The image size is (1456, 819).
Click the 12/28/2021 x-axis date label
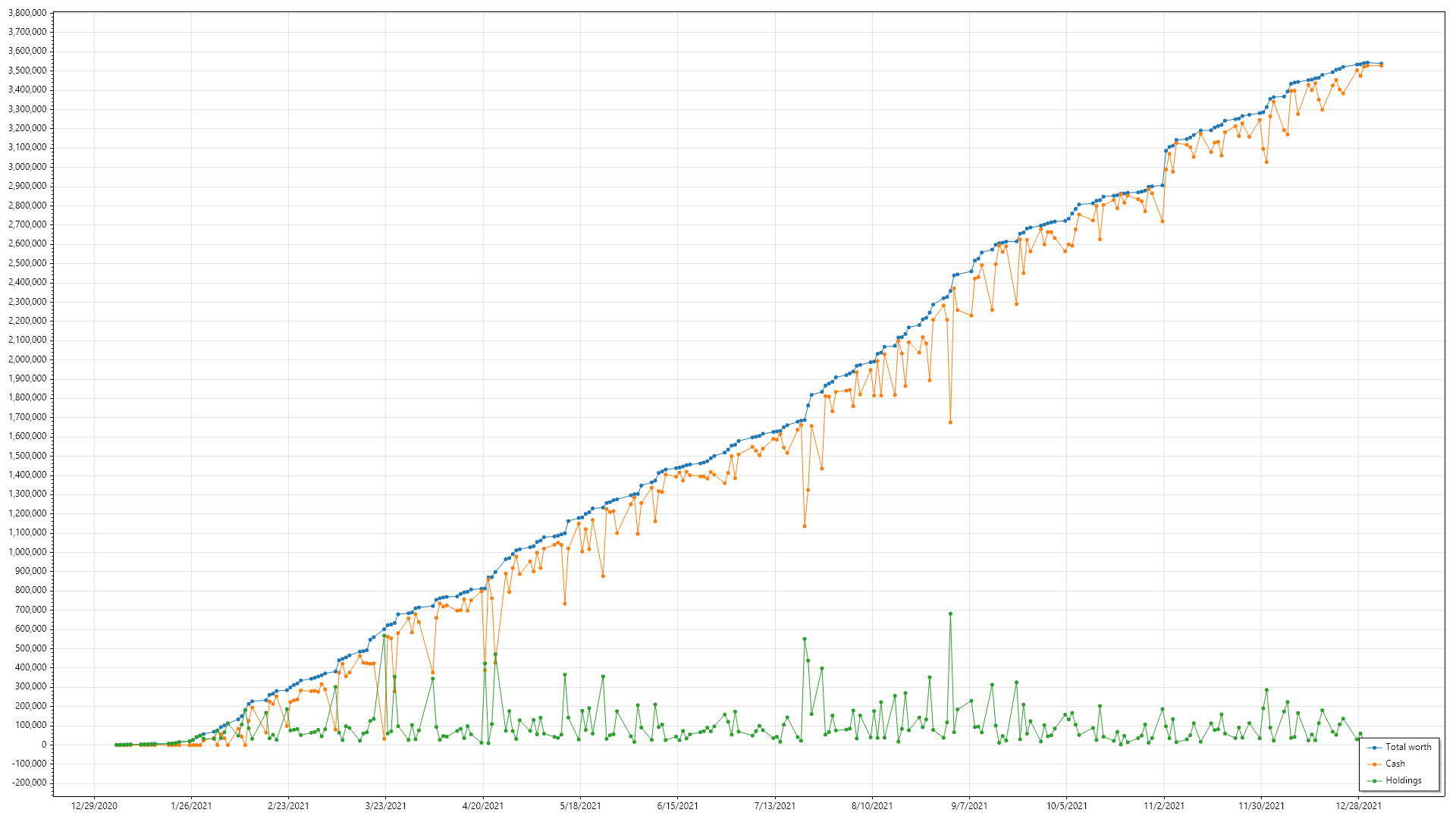tap(1358, 806)
